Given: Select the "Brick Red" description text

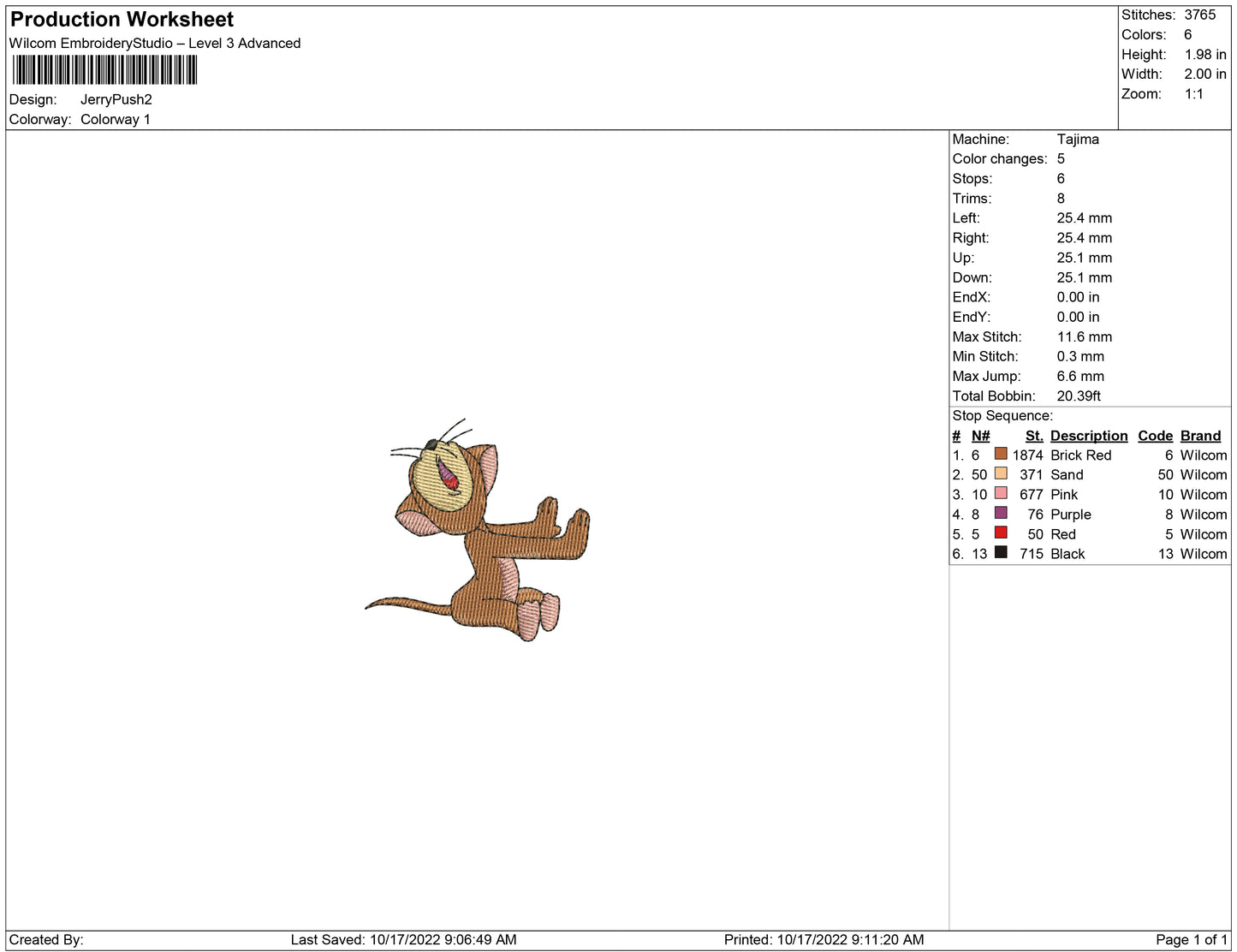Looking at the screenshot, I should tap(1081, 455).
